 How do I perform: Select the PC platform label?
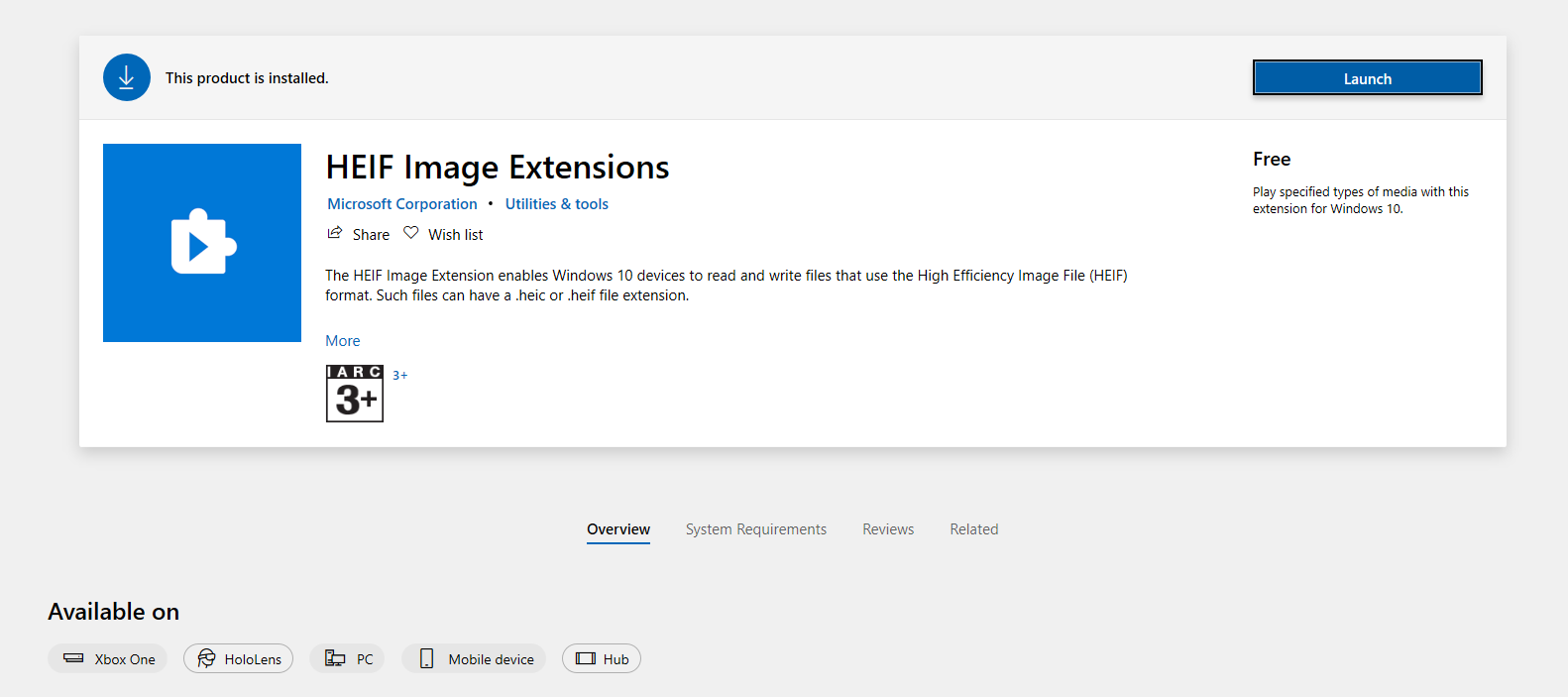[365, 659]
